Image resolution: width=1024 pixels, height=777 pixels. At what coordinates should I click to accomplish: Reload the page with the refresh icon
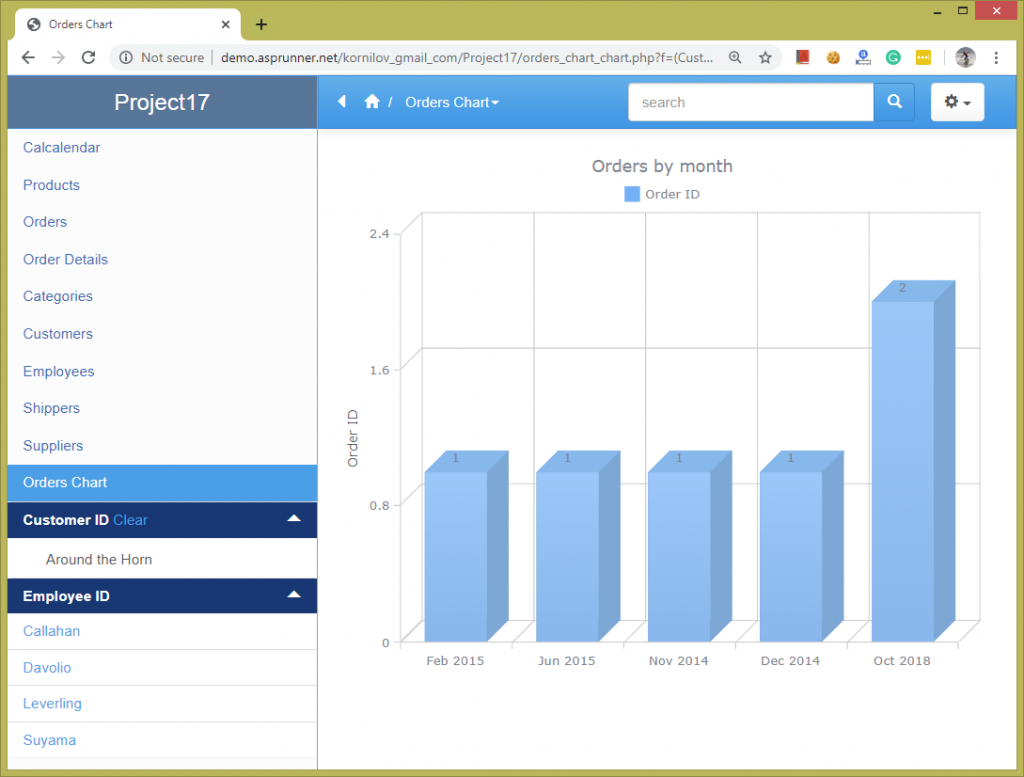86,57
